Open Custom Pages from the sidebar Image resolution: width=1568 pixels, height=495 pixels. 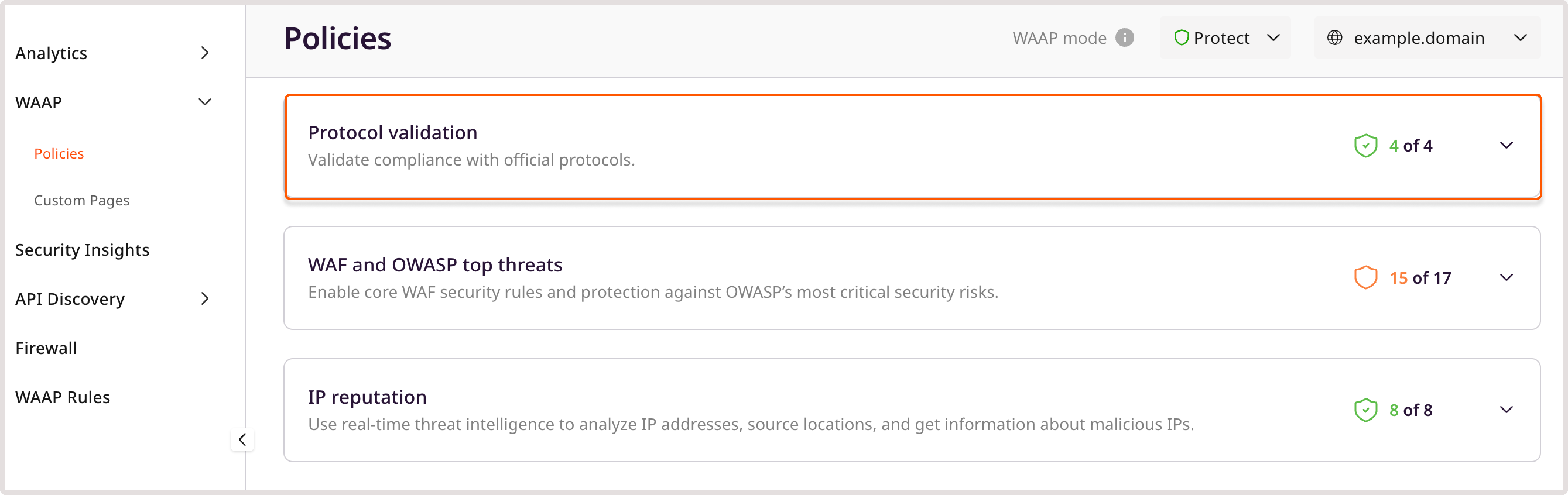tap(82, 200)
